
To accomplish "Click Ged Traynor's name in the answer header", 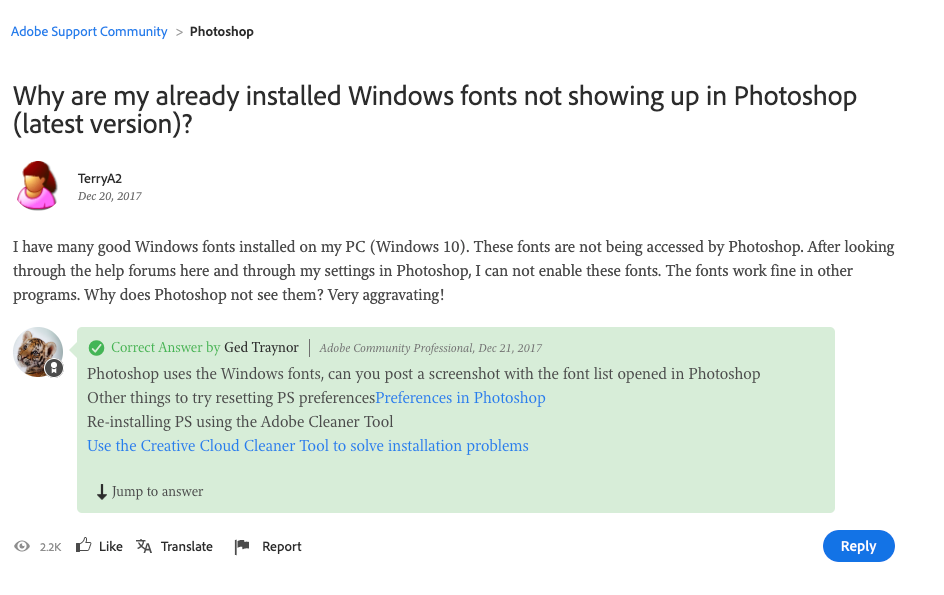I will [x=261, y=347].
